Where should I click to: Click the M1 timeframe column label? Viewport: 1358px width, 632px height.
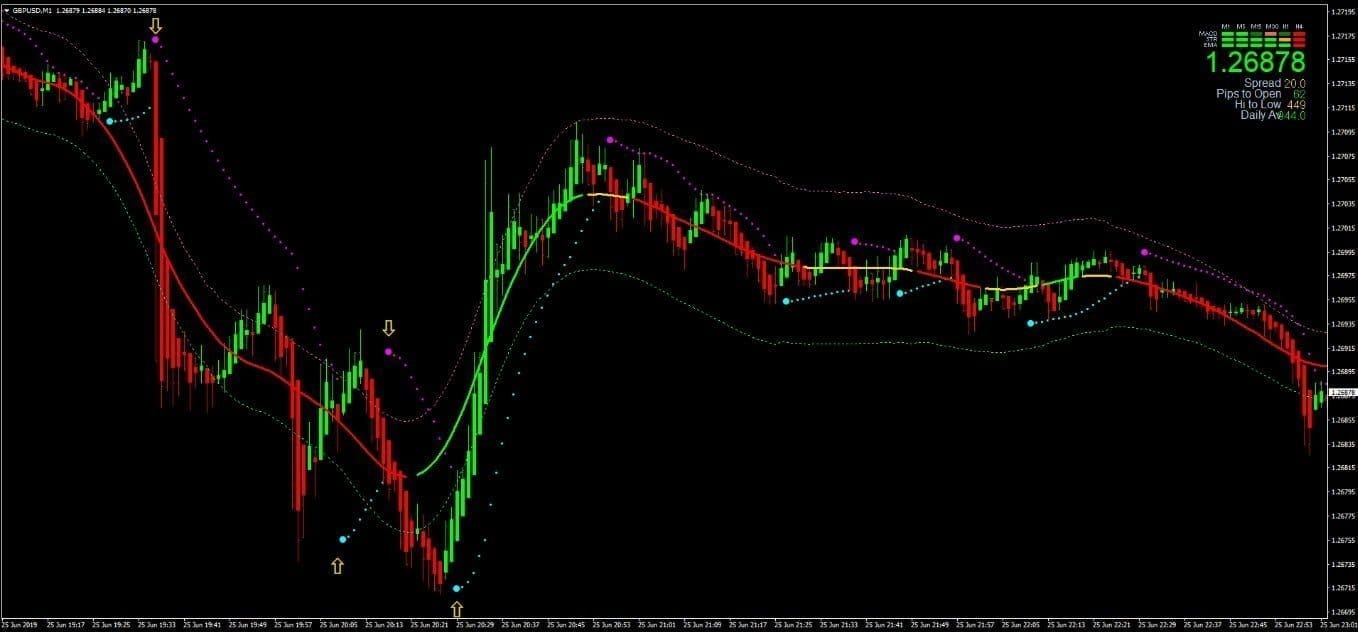pos(1226,26)
